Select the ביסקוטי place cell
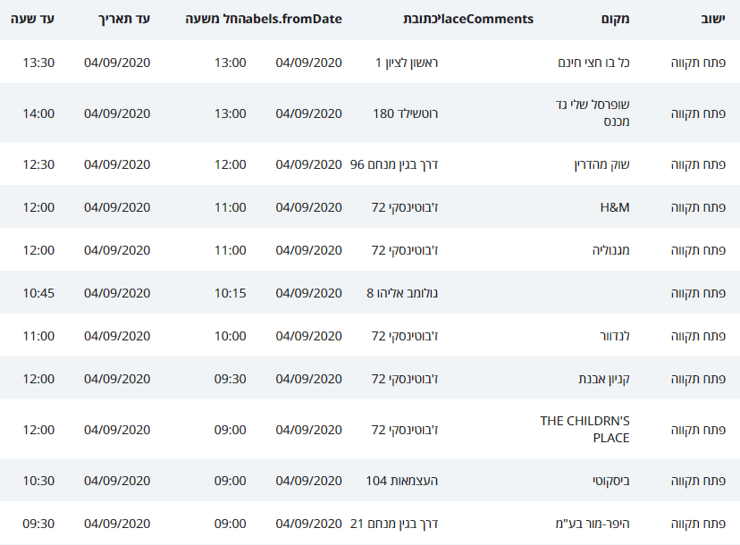 611,480
